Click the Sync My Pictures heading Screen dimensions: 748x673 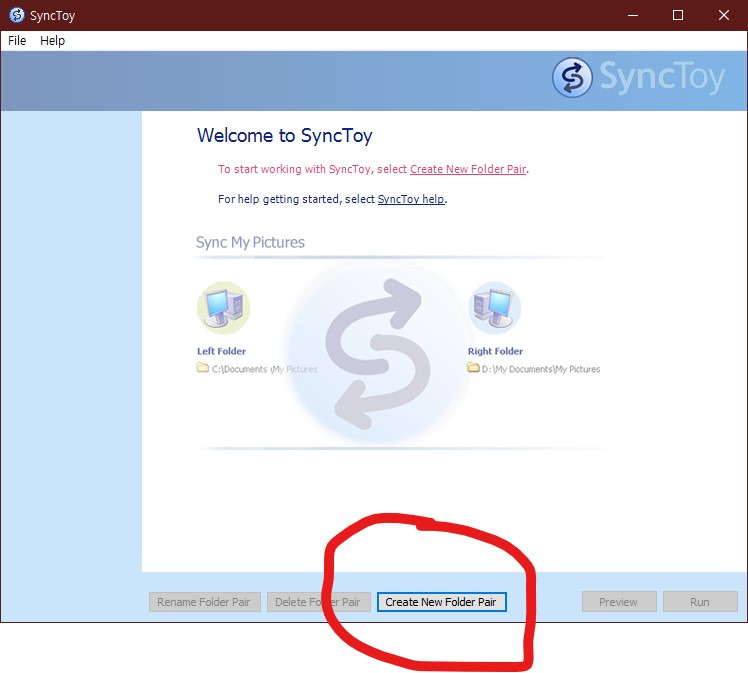tap(250, 242)
